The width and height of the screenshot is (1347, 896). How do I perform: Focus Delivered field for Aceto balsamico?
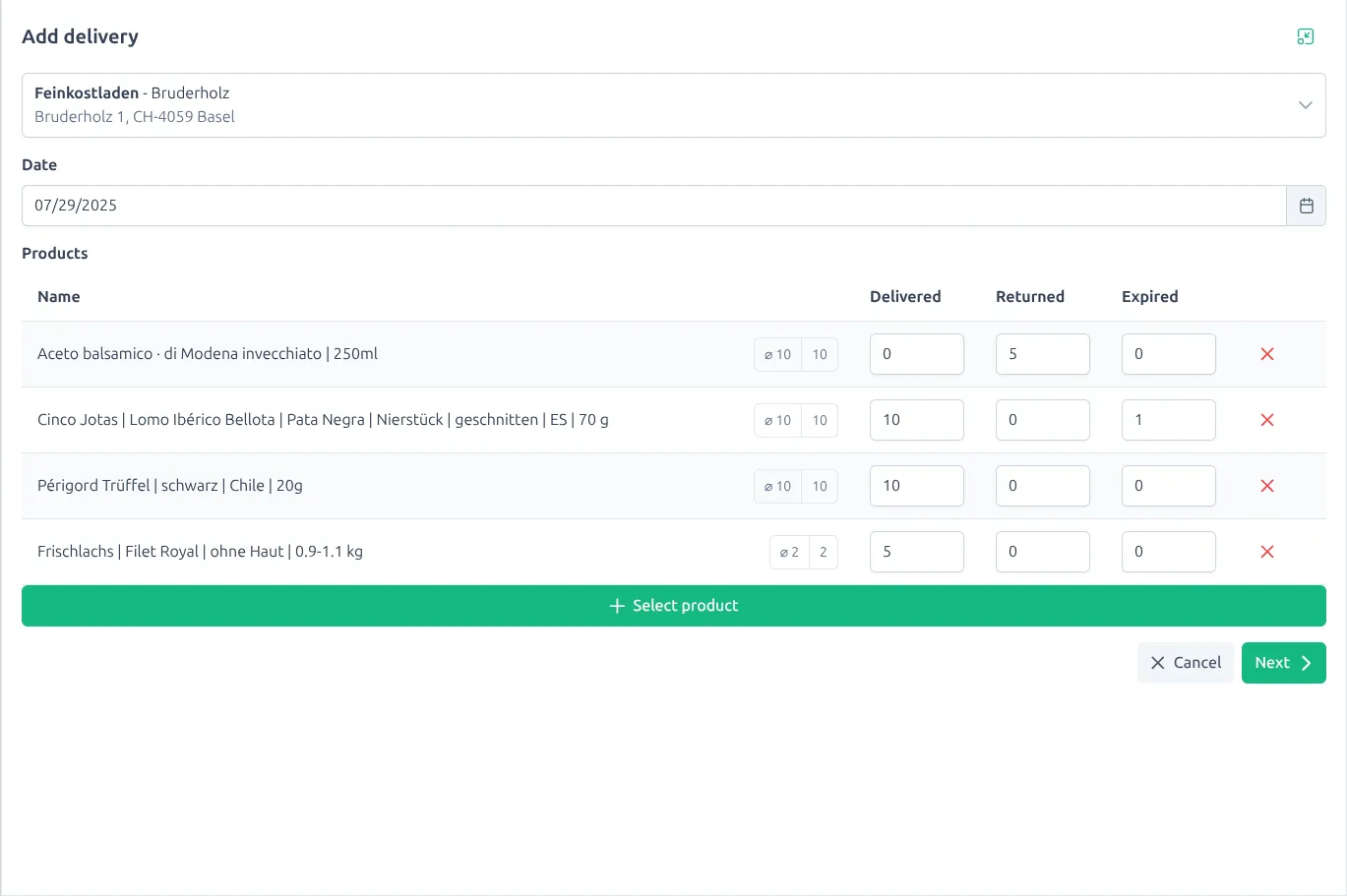click(916, 354)
